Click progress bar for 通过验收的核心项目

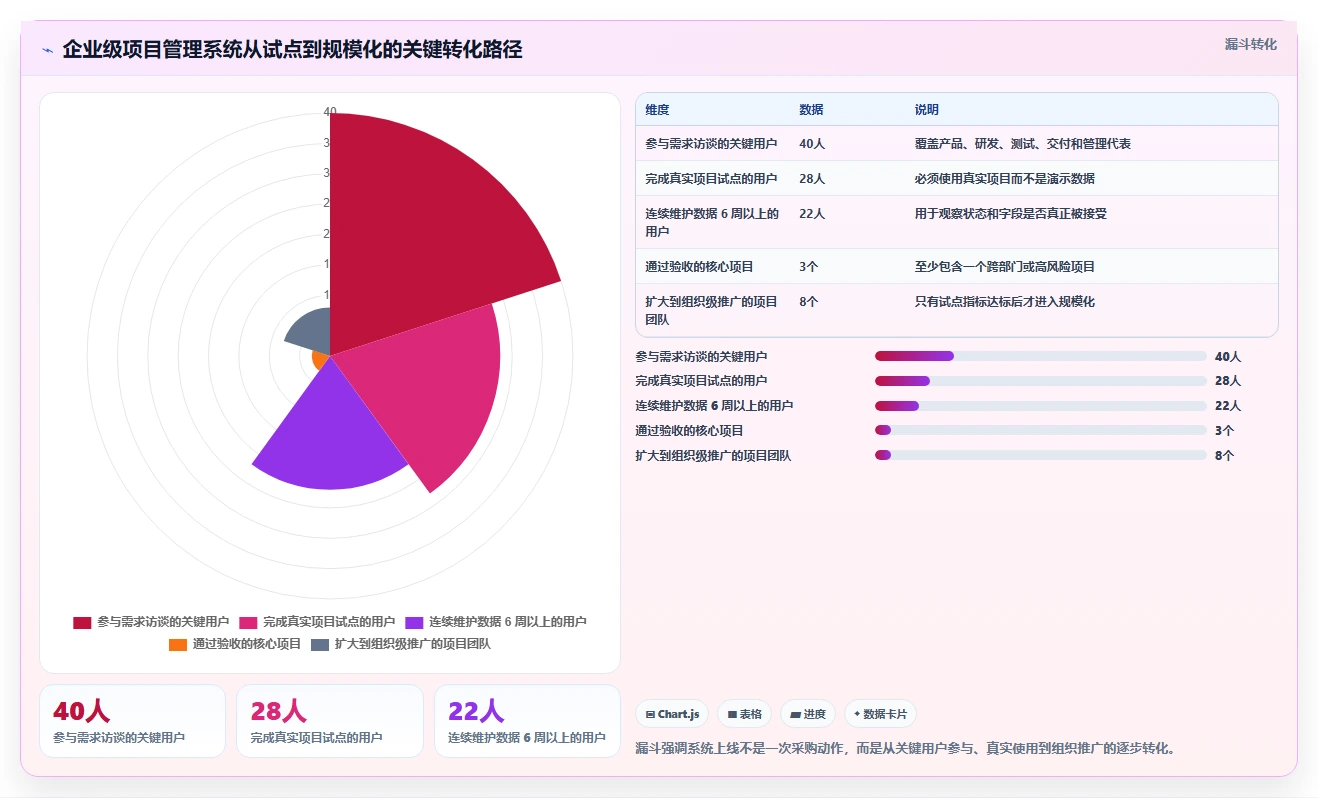coord(1040,430)
